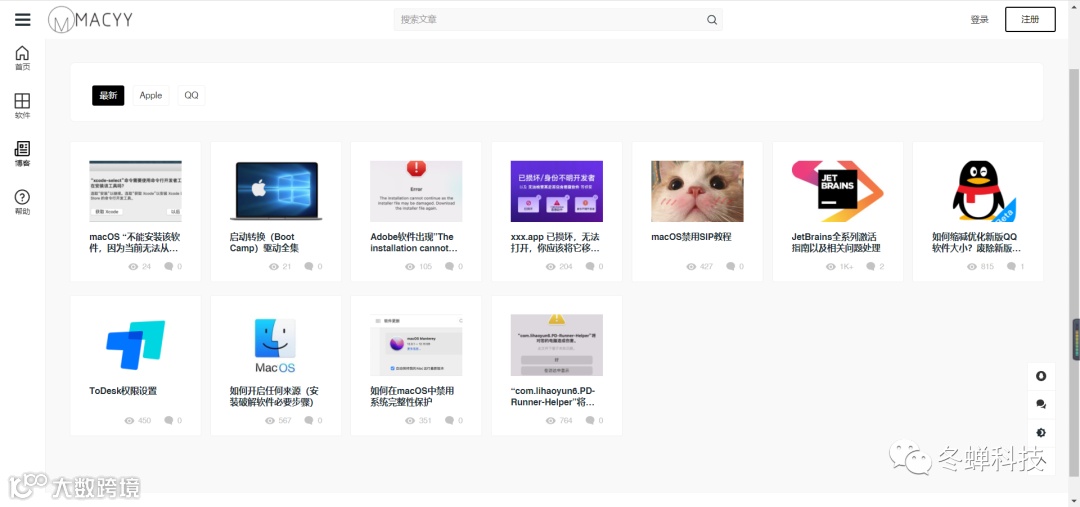Click comment icon on JetBrains card
The width and height of the screenshot is (1080, 507).
[x=871, y=267]
